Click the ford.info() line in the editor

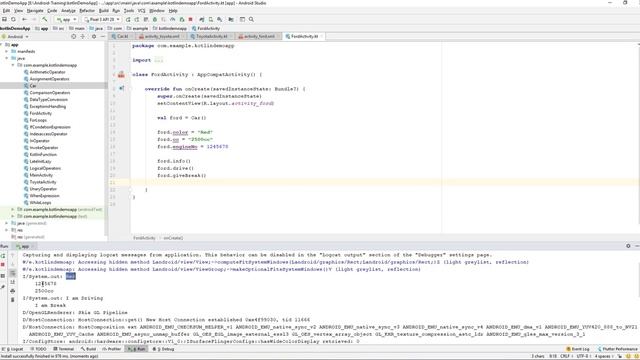pos(173,161)
